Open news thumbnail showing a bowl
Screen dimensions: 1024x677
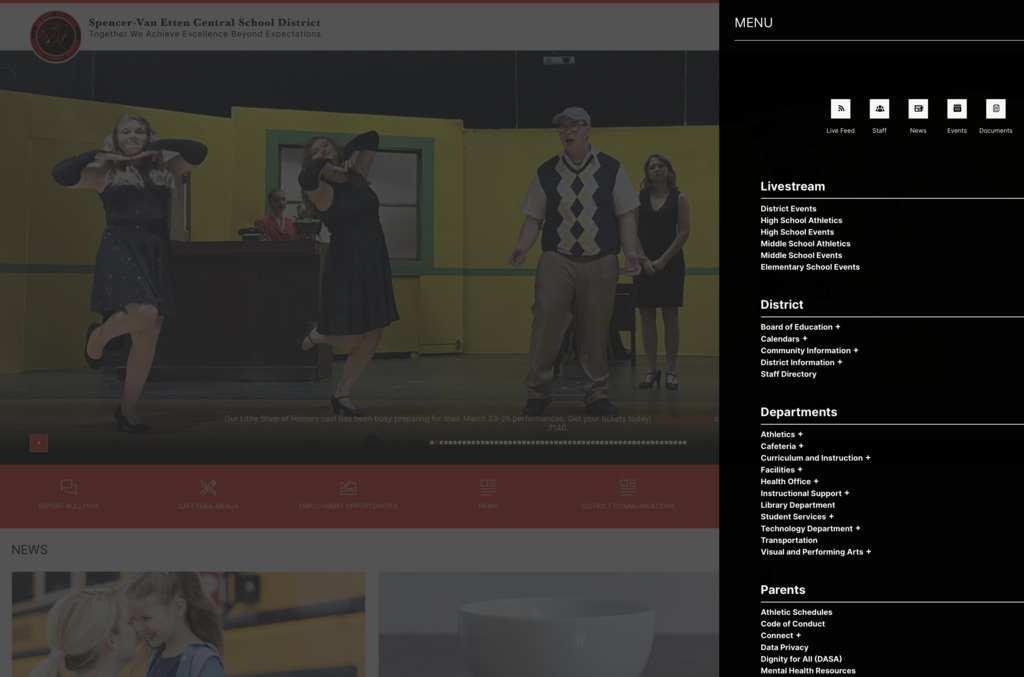pyautogui.click(x=549, y=624)
